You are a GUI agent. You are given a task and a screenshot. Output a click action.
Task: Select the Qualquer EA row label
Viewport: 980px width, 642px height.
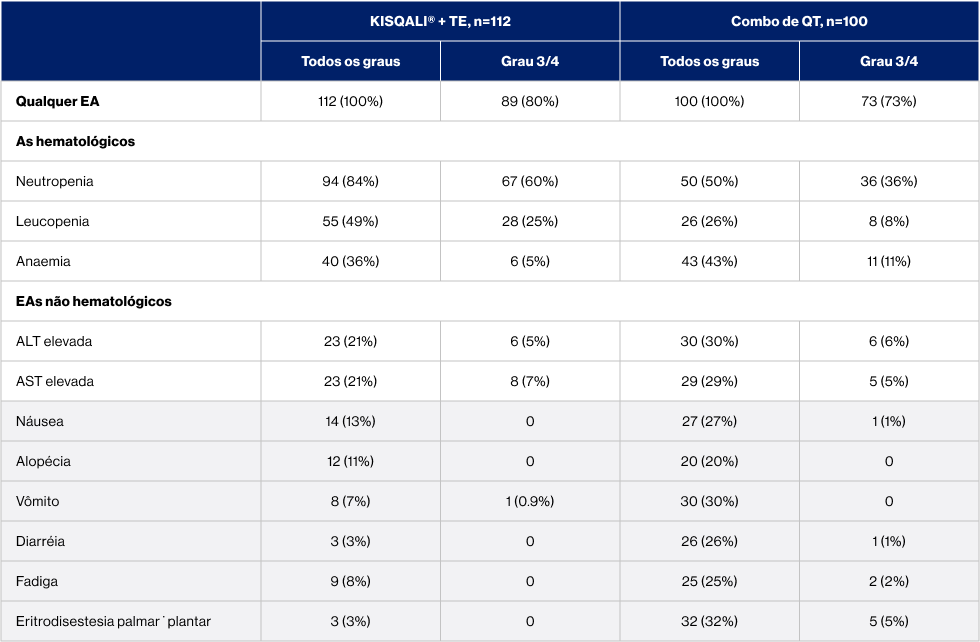[x=58, y=101]
